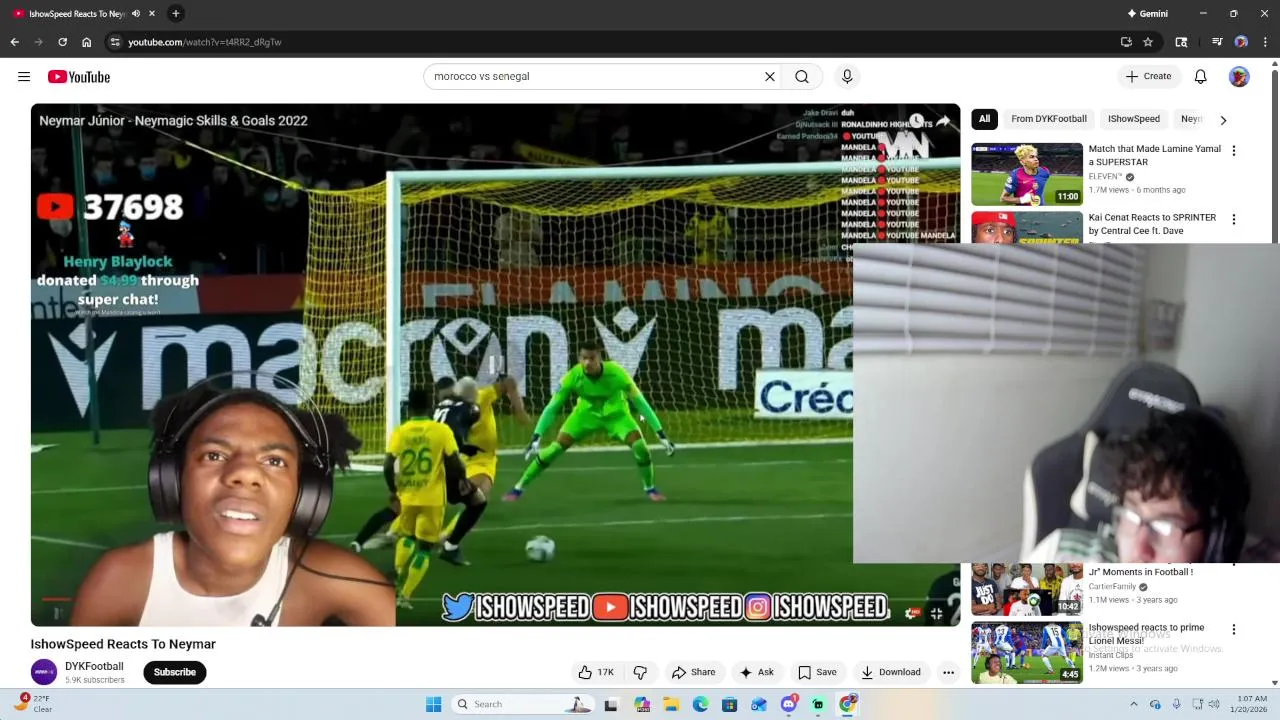Select the From DYKFootball chip
This screenshot has width=1280, height=720.
[x=1048, y=119]
